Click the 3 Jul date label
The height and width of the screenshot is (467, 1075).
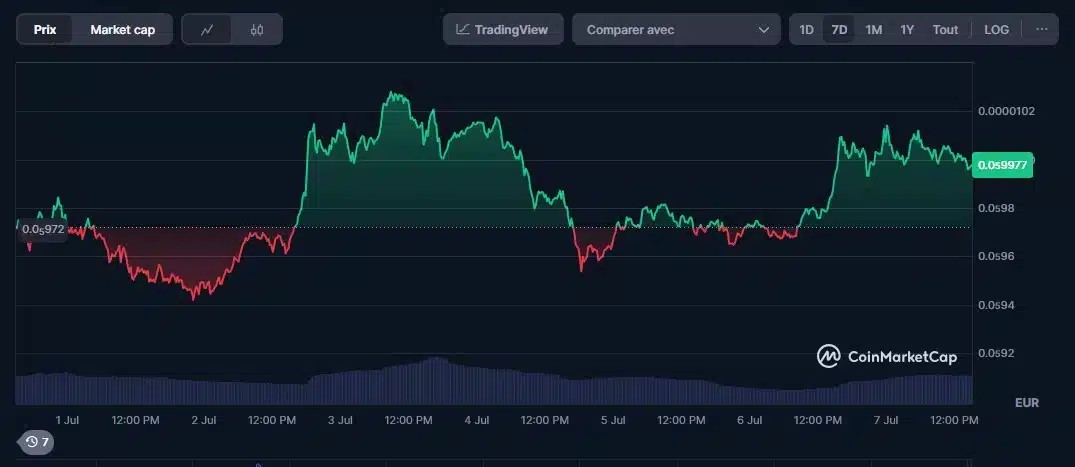tap(340, 420)
